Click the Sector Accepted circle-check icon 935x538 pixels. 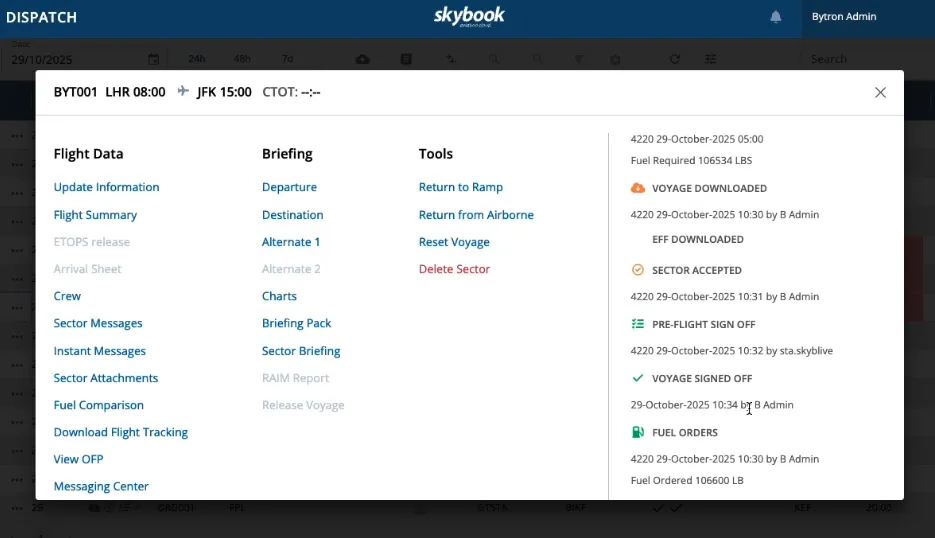pos(638,270)
